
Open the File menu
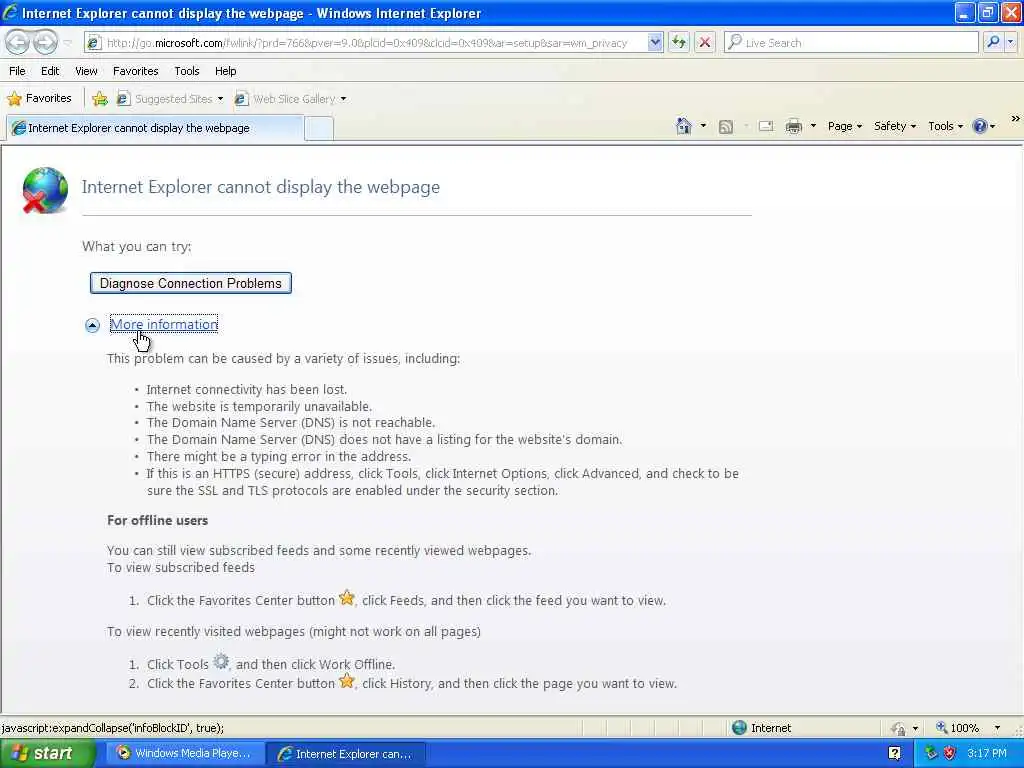(x=18, y=71)
